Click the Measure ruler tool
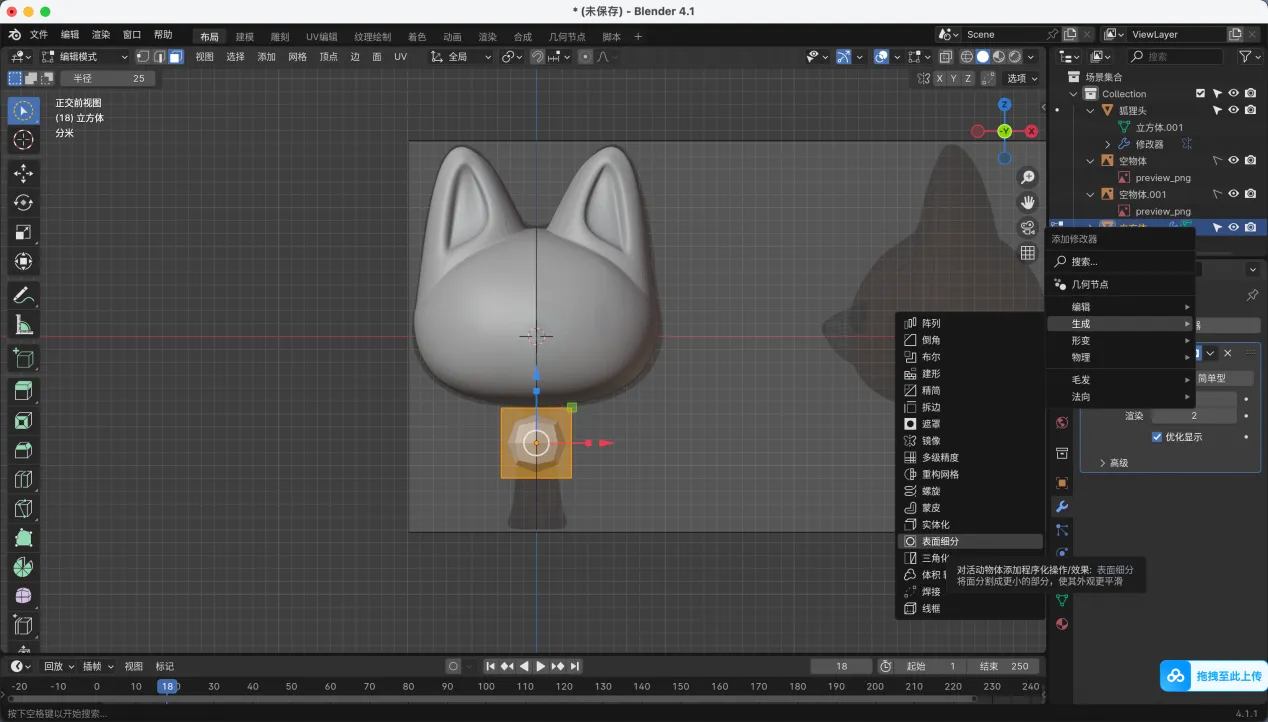The width and height of the screenshot is (1268, 722). click(x=23, y=325)
